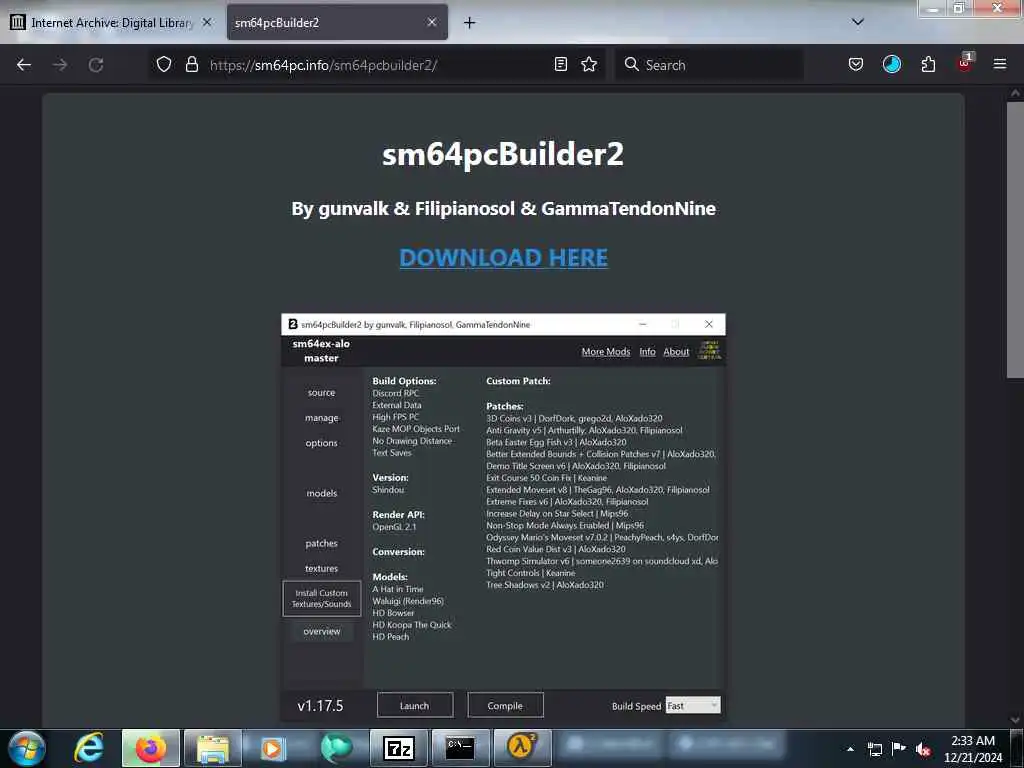Click the address bar URL field

[x=376, y=65]
